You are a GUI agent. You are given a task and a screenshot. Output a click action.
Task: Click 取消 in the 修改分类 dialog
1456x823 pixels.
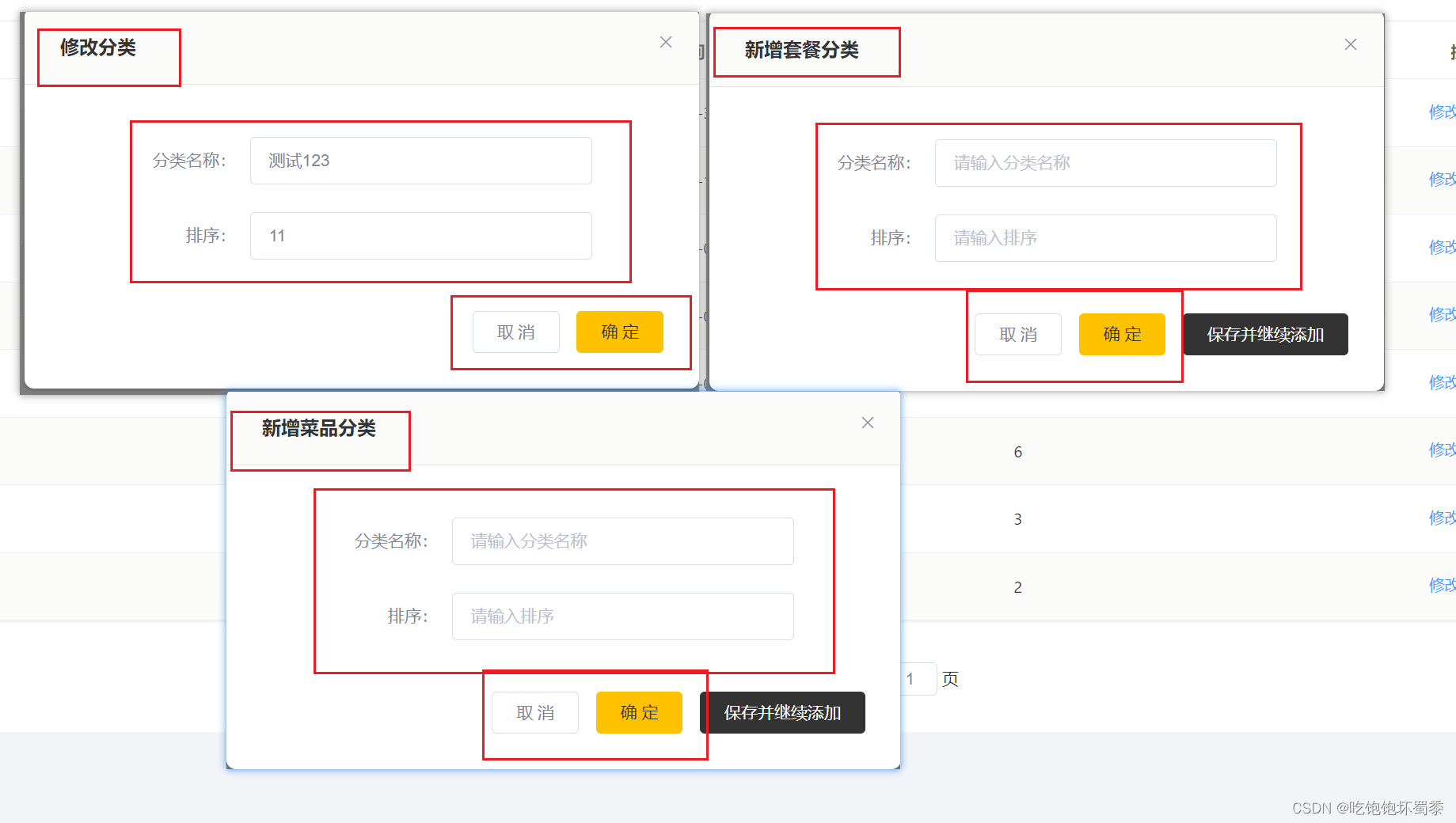(x=515, y=332)
